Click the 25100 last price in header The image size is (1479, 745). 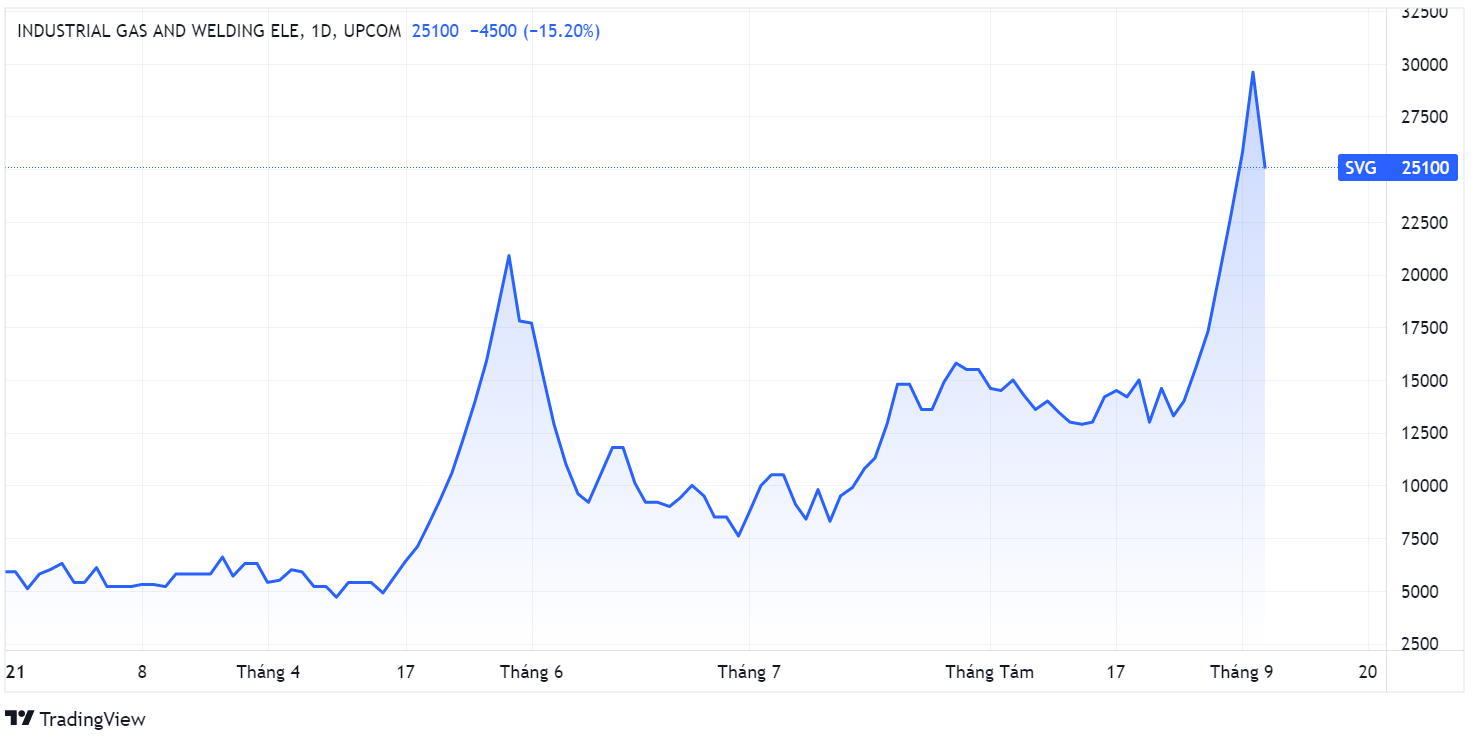(435, 31)
